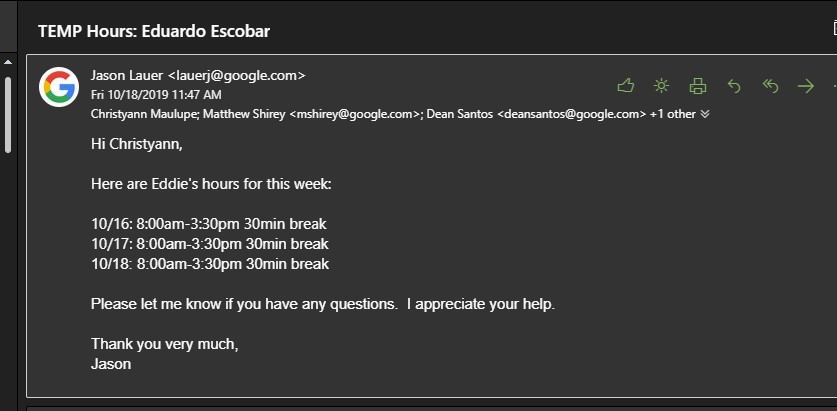Click the 10/17 hours line in the message

209,244
